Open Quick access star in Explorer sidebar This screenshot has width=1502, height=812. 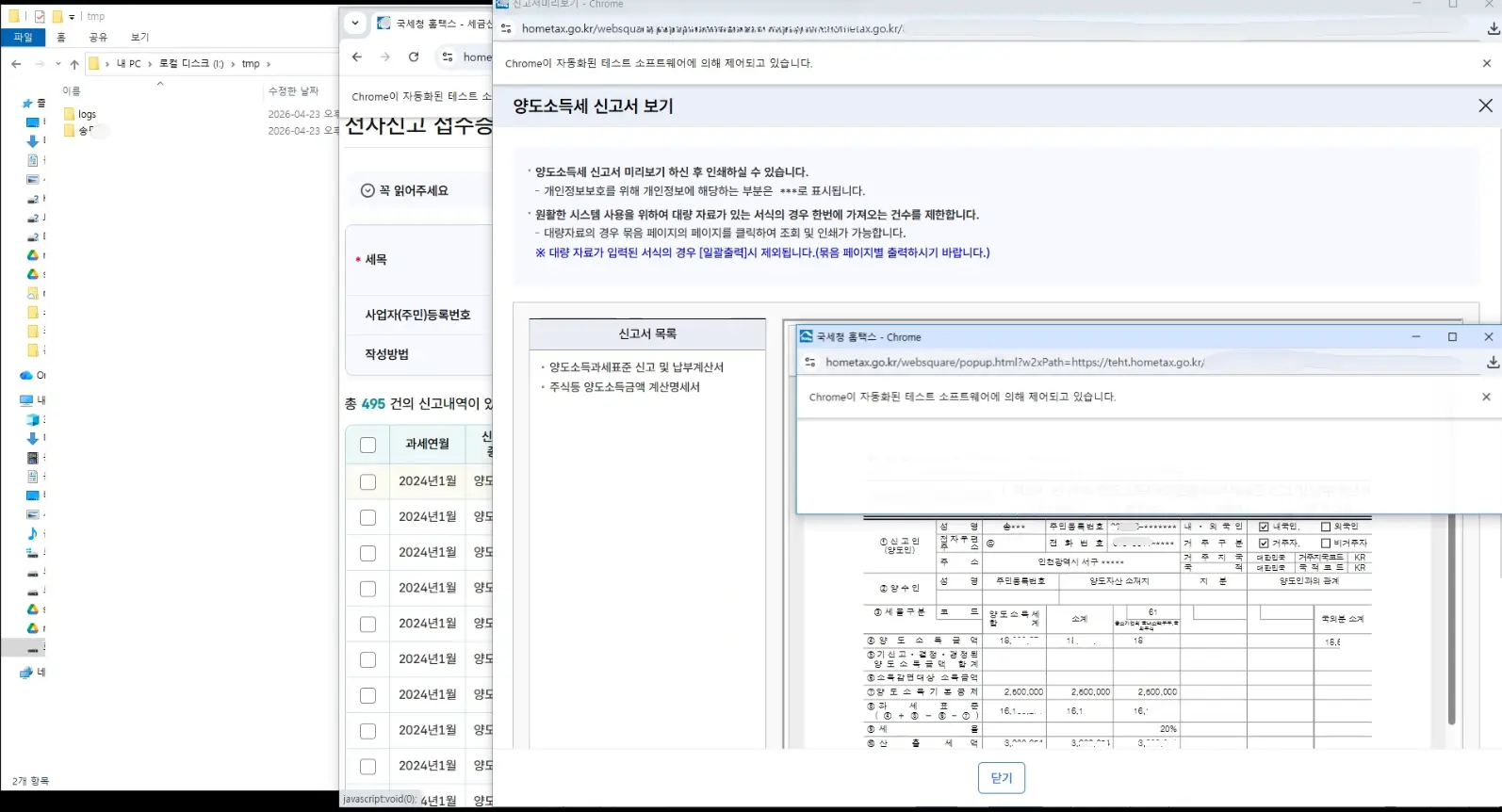(x=29, y=104)
